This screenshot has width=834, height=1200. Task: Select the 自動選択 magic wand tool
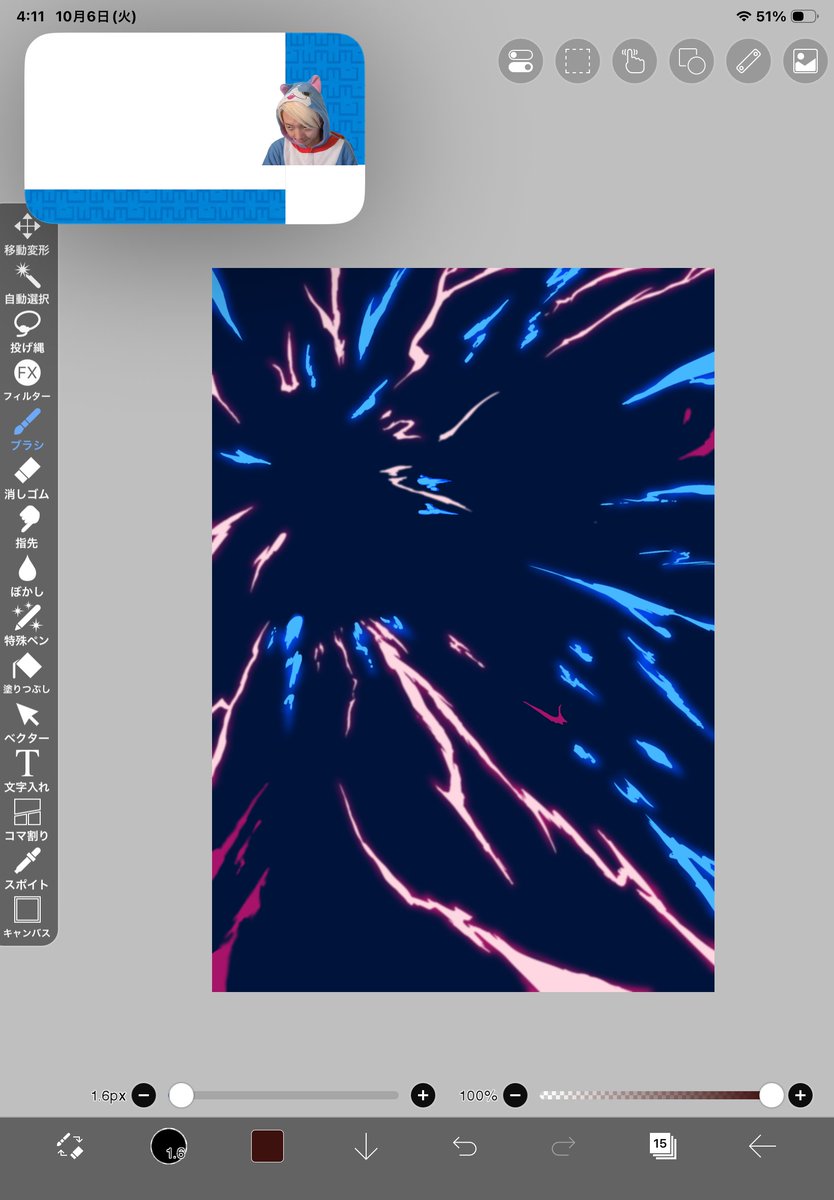tap(27, 283)
